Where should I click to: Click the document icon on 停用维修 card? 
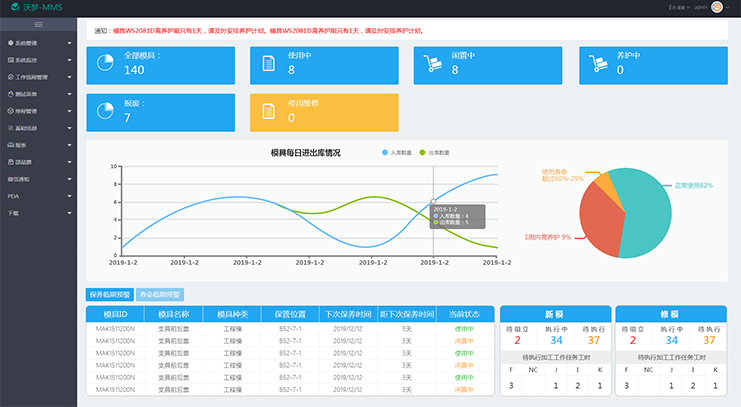(x=268, y=111)
